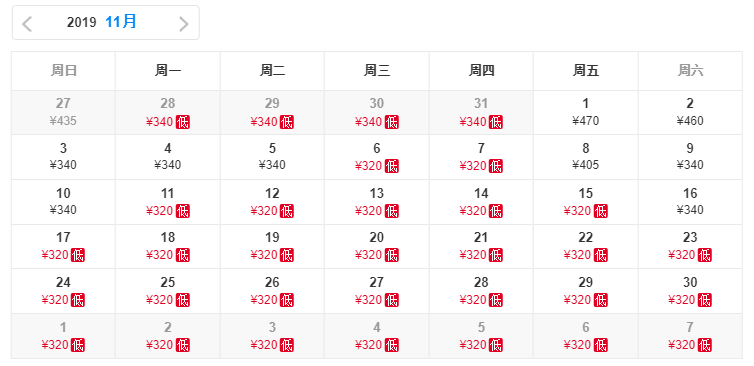
Task: Choose December 4 at ¥320
Action: 377,336
